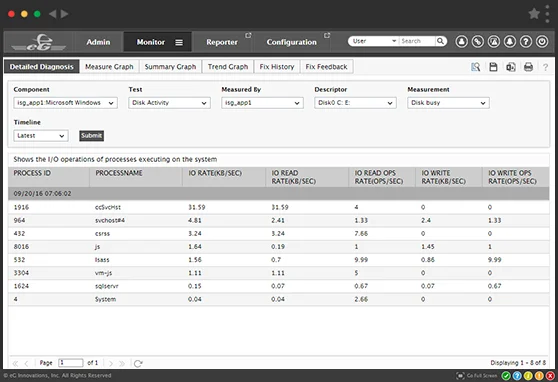
Task: Click the blue question status icon
Action: pyautogui.click(x=517, y=376)
